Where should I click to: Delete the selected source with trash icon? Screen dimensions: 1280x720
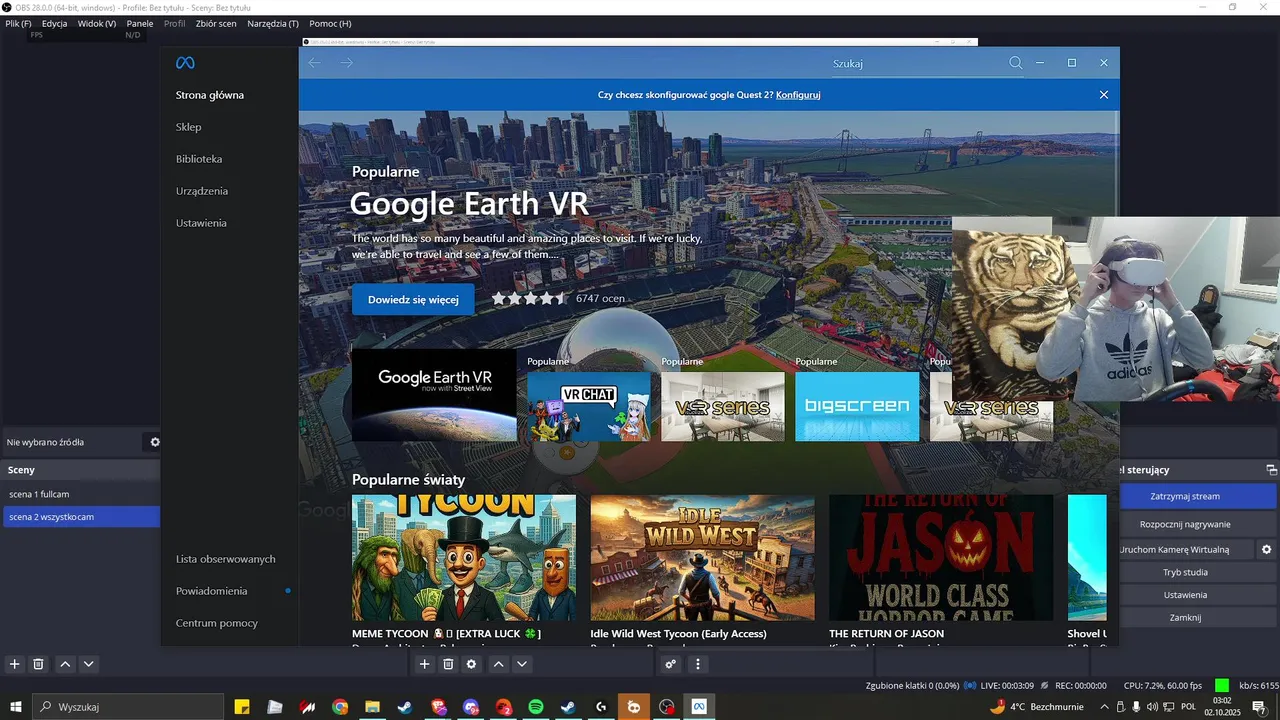click(x=448, y=664)
